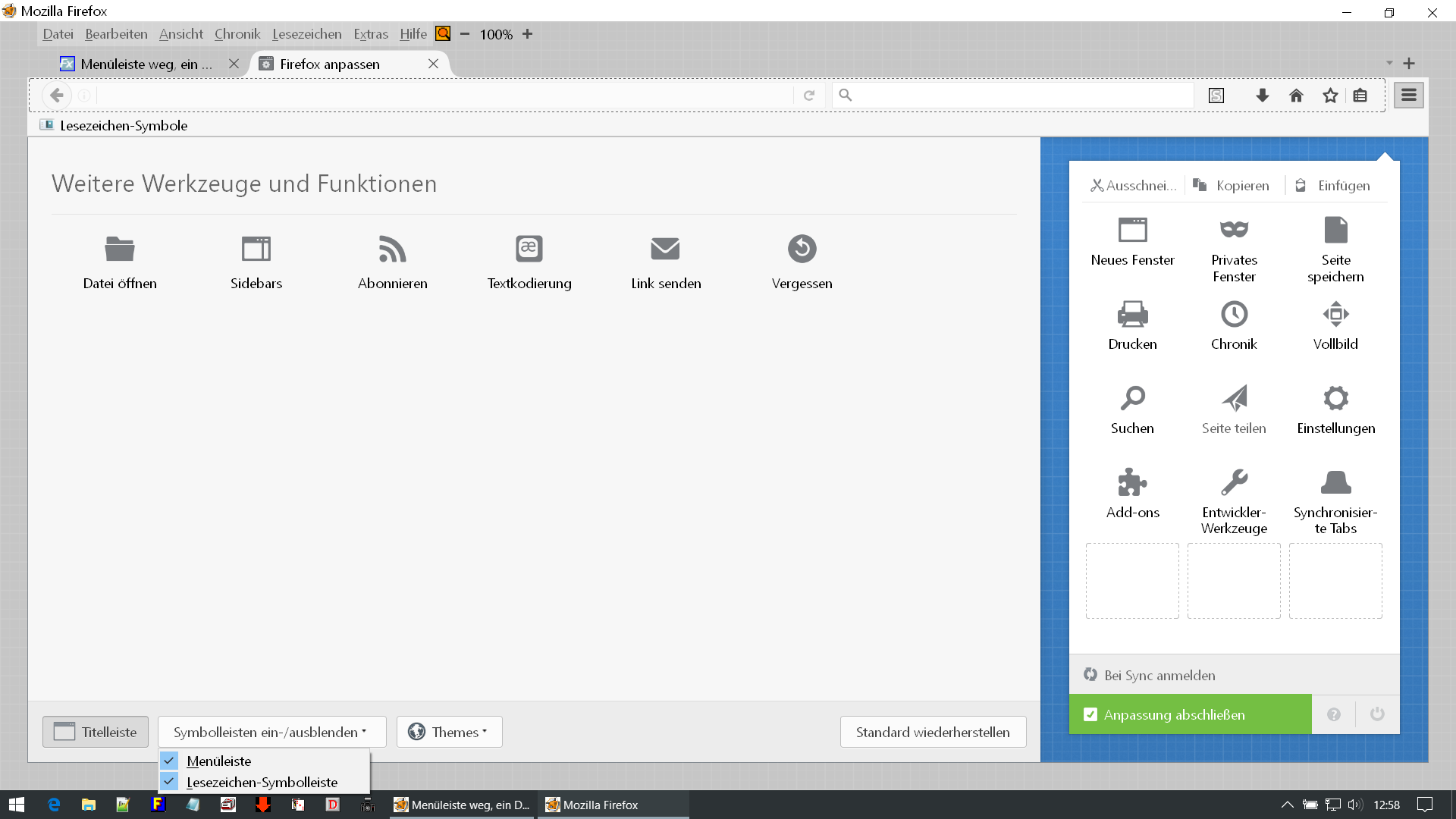Click the bookmark star toolbar icon
This screenshot has width=1456, height=819.
1330,96
